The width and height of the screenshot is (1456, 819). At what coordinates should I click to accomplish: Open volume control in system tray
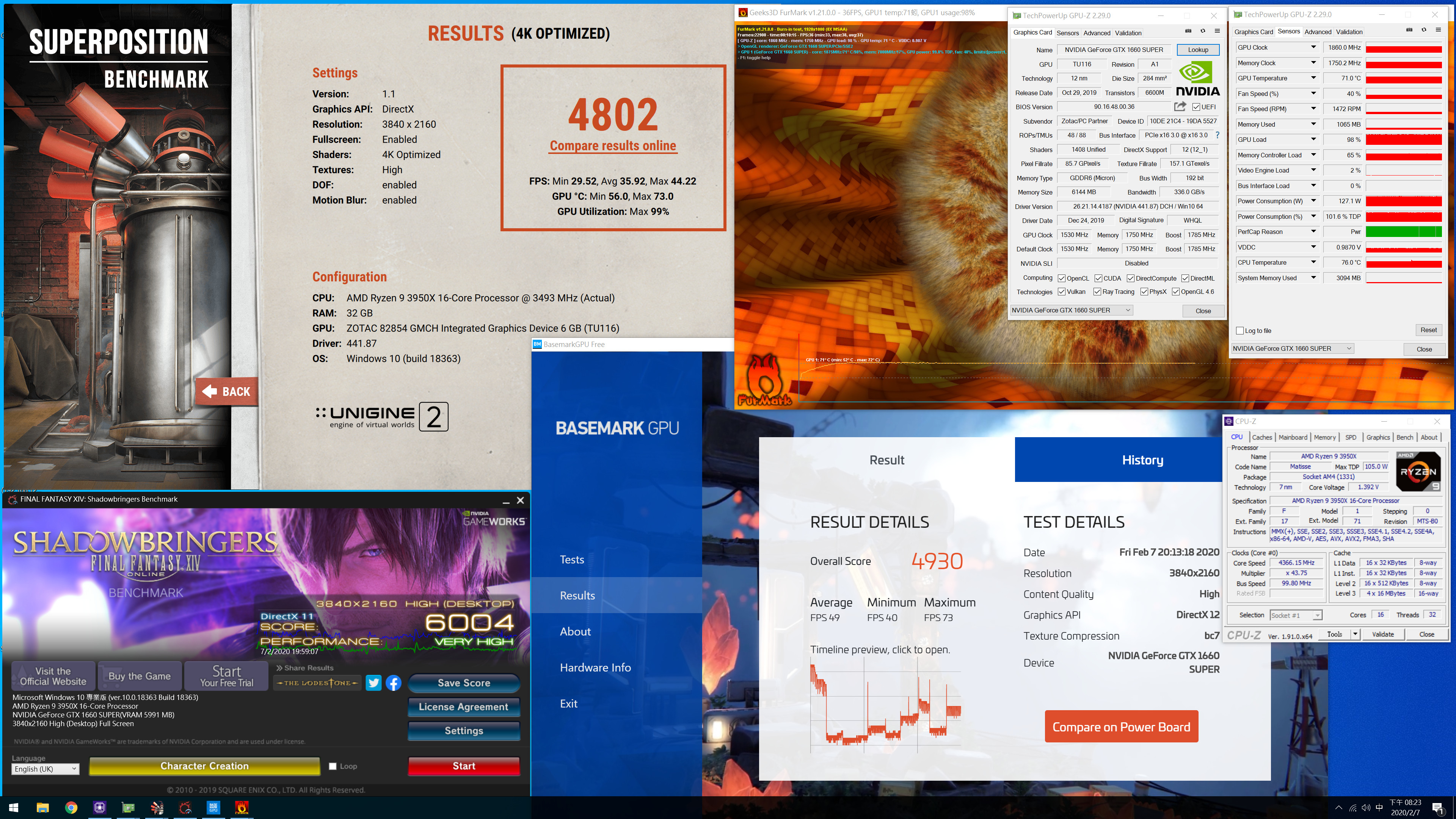click(x=1365, y=808)
